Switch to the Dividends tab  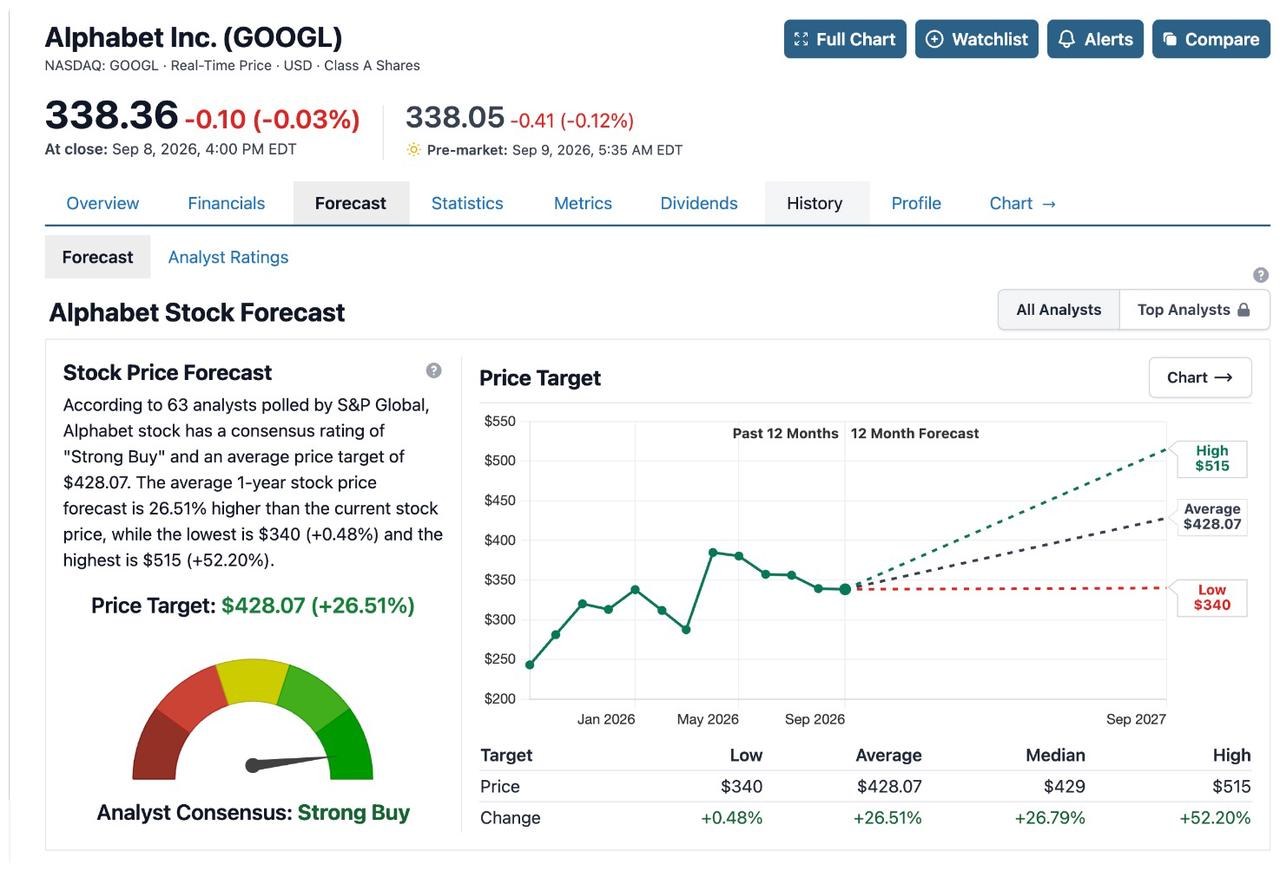[699, 203]
